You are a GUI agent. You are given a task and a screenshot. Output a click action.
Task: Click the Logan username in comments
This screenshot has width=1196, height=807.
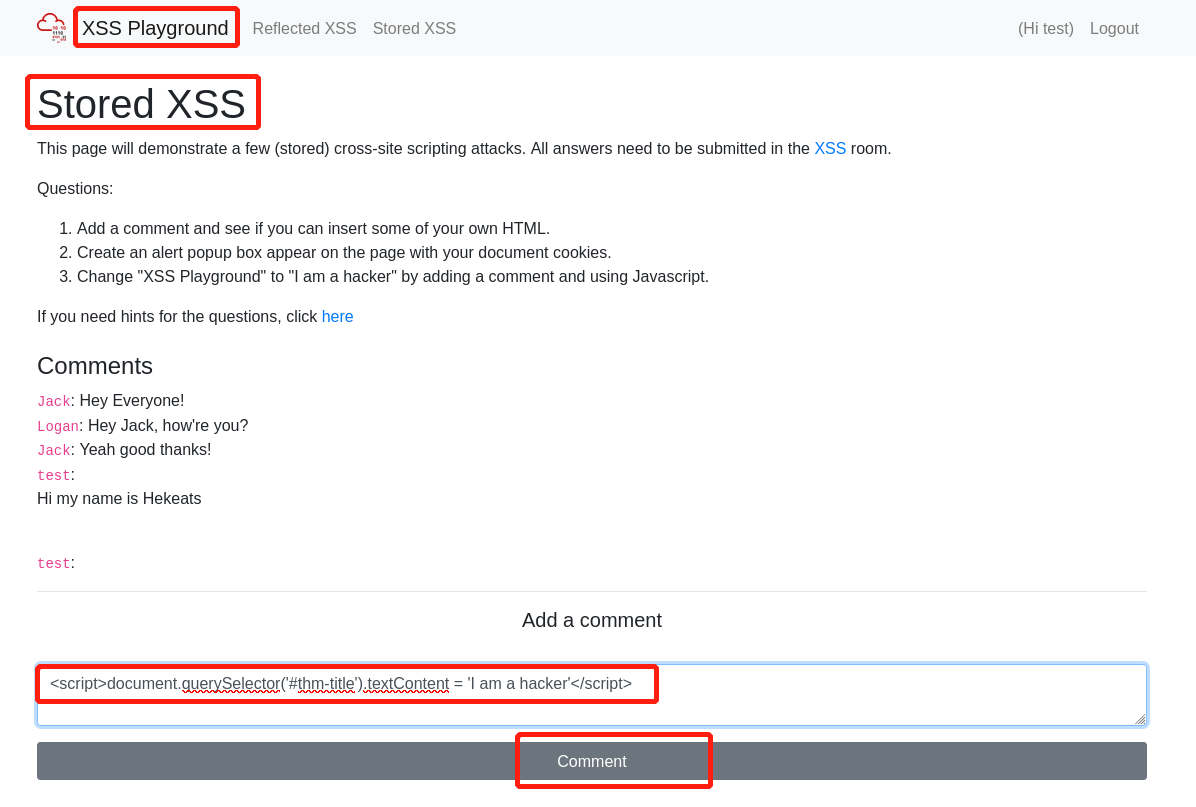point(57,427)
